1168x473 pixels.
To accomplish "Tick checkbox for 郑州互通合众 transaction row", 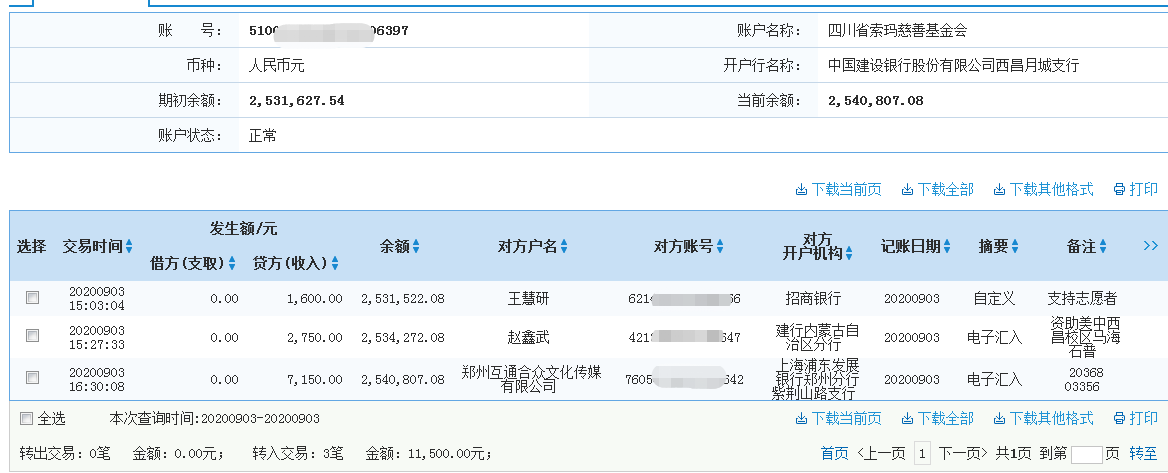I will click(32, 378).
